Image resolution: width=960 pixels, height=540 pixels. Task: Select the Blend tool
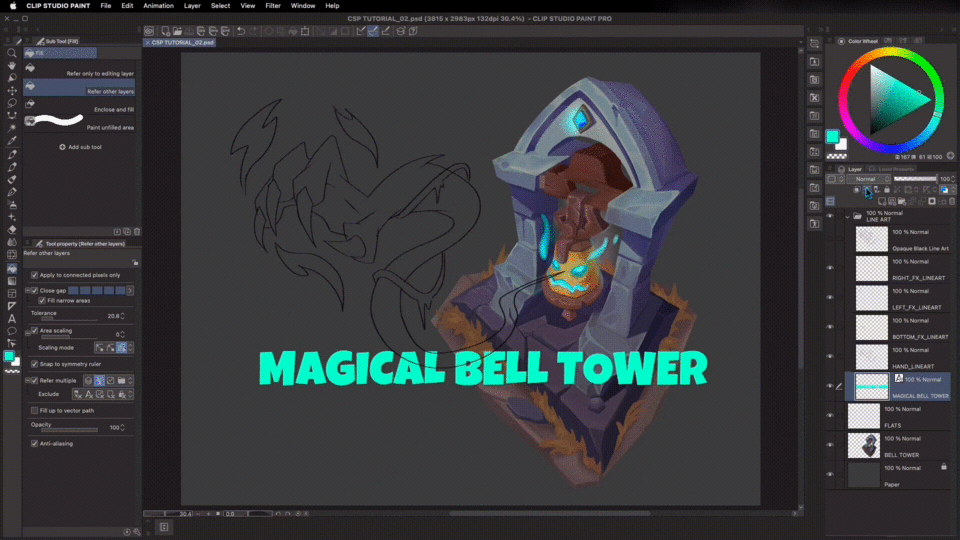[12, 242]
